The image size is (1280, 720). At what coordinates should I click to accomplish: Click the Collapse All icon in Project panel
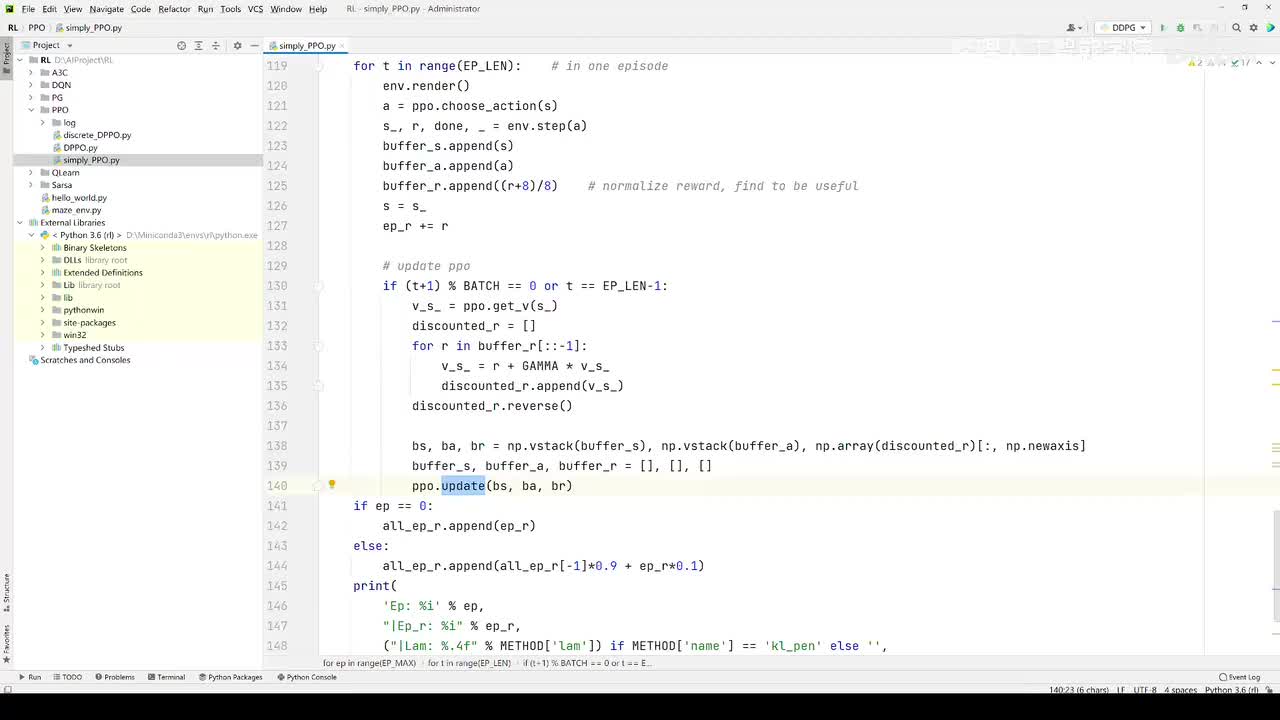[x=215, y=45]
